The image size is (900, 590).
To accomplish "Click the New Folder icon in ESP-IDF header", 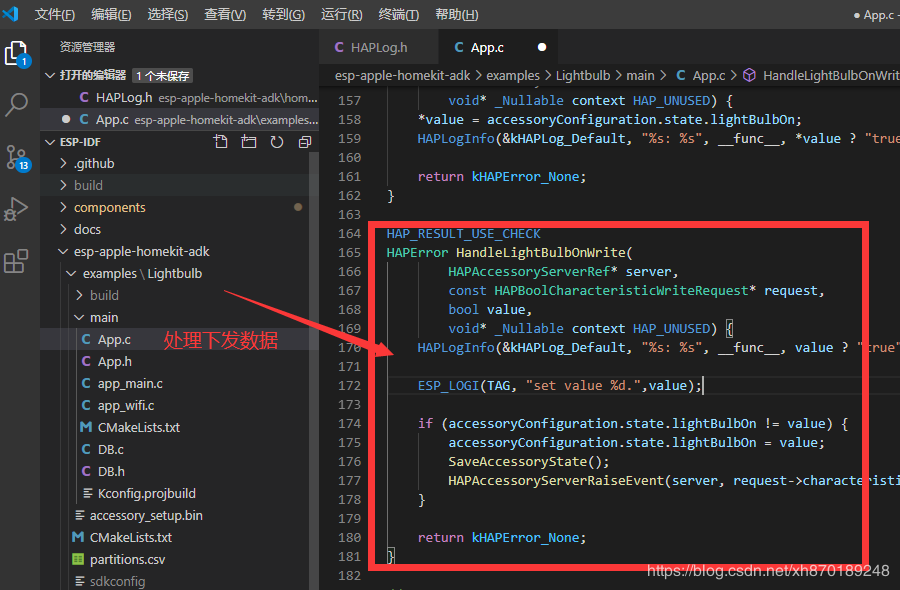I will point(249,142).
